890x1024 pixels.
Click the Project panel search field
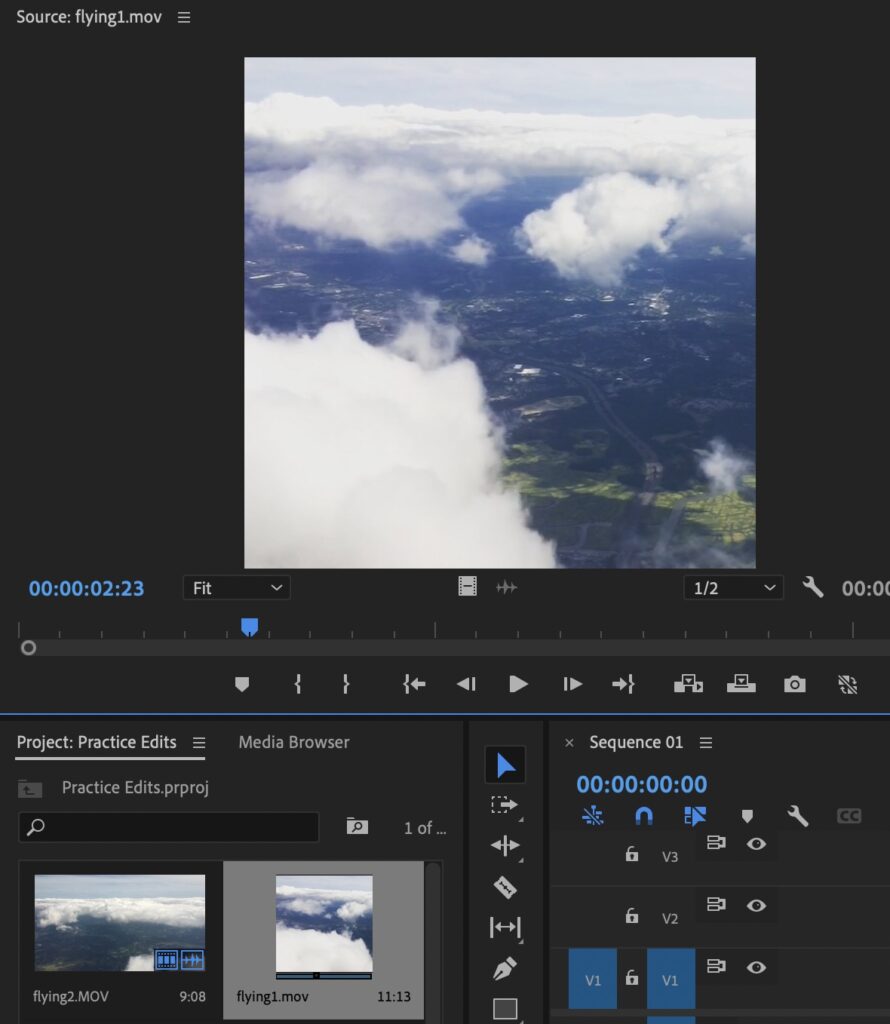point(169,827)
